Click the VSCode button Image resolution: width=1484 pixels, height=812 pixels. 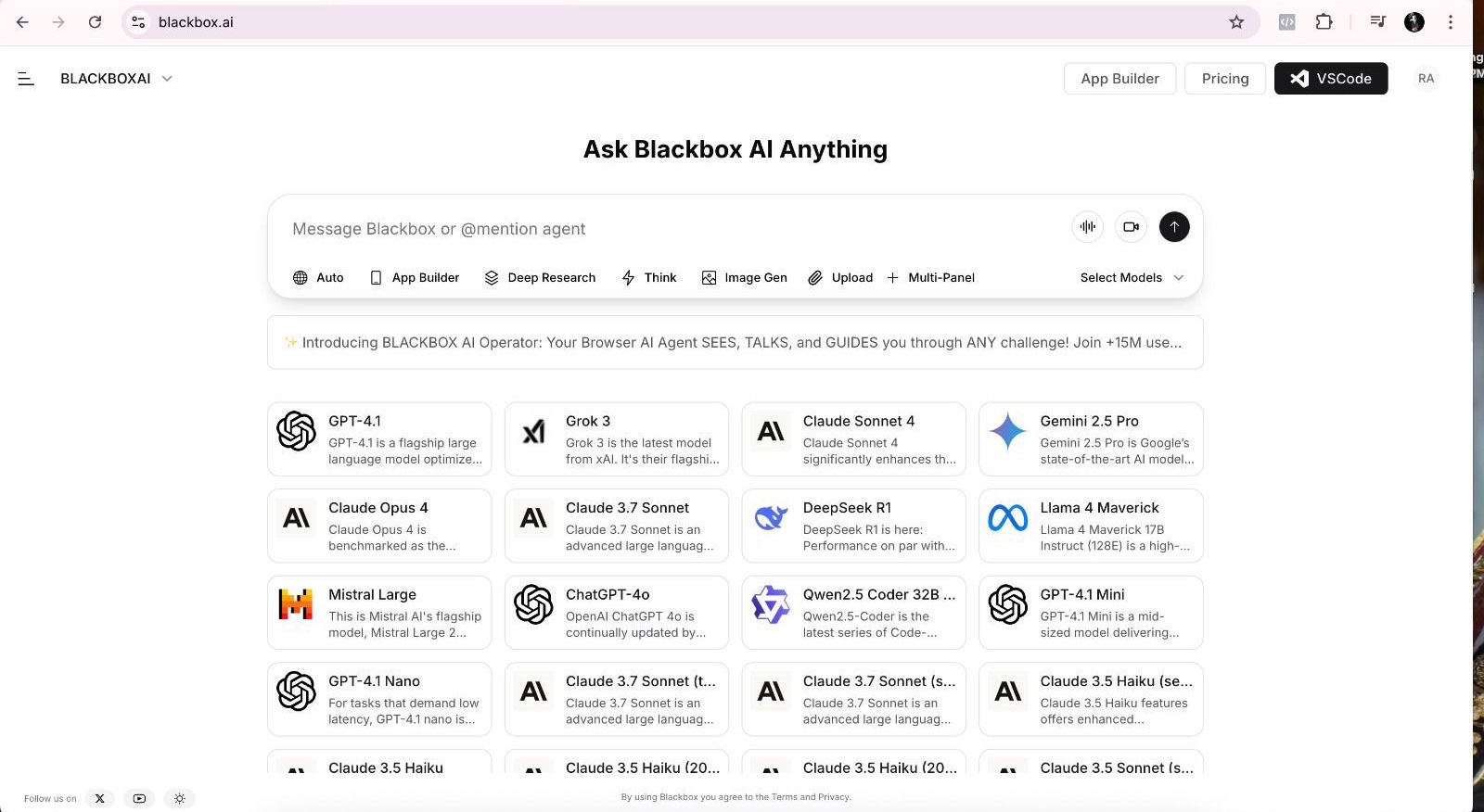tap(1331, 79)
